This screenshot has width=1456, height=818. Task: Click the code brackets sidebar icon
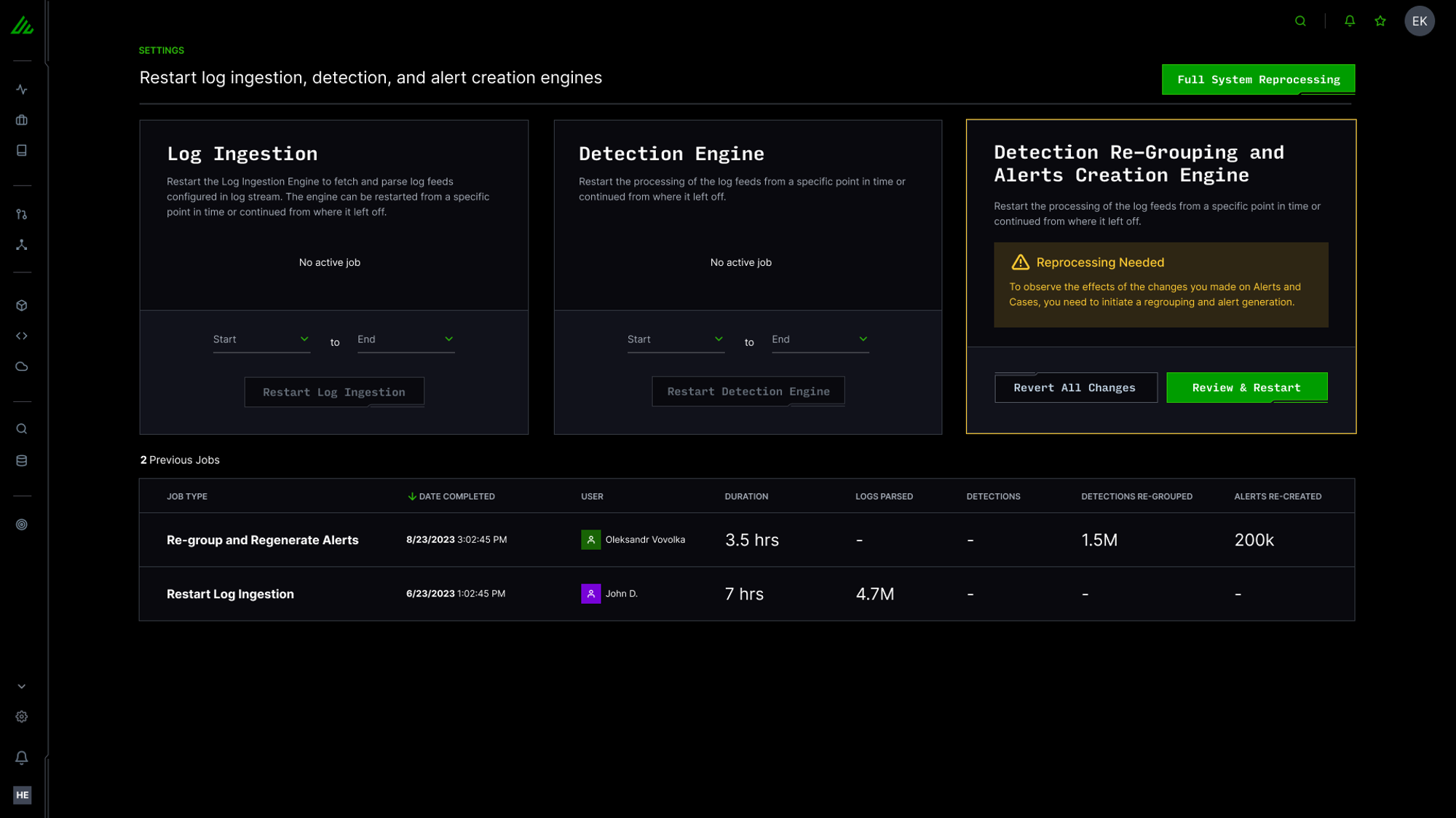tap(22, 336)
